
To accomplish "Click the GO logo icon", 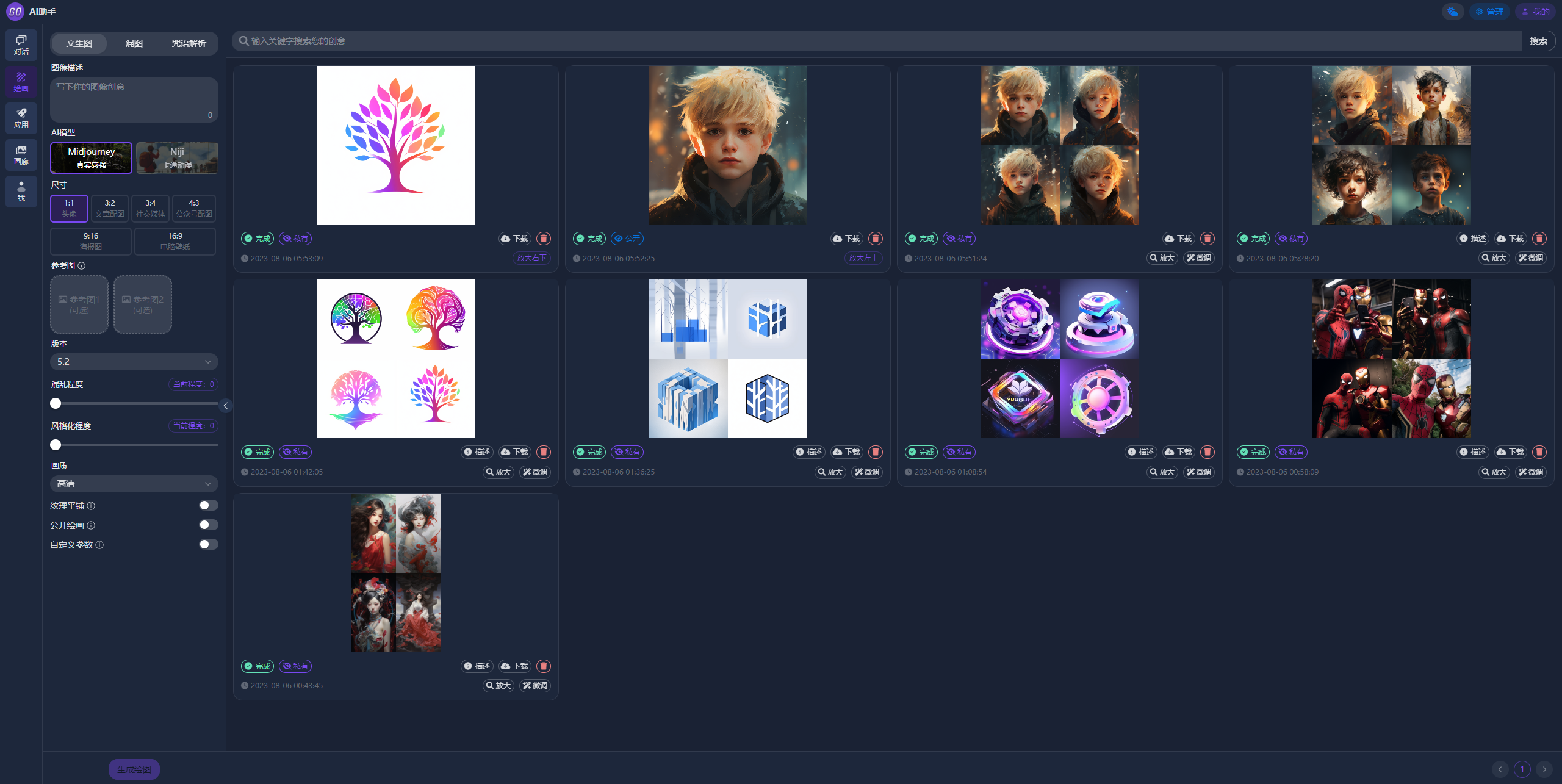I will [15, 12].
